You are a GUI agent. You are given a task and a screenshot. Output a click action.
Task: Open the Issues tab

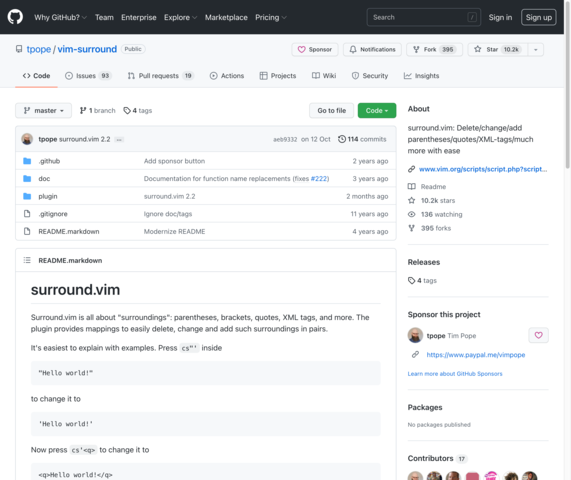pyautogui.click(x=88, y=76)
